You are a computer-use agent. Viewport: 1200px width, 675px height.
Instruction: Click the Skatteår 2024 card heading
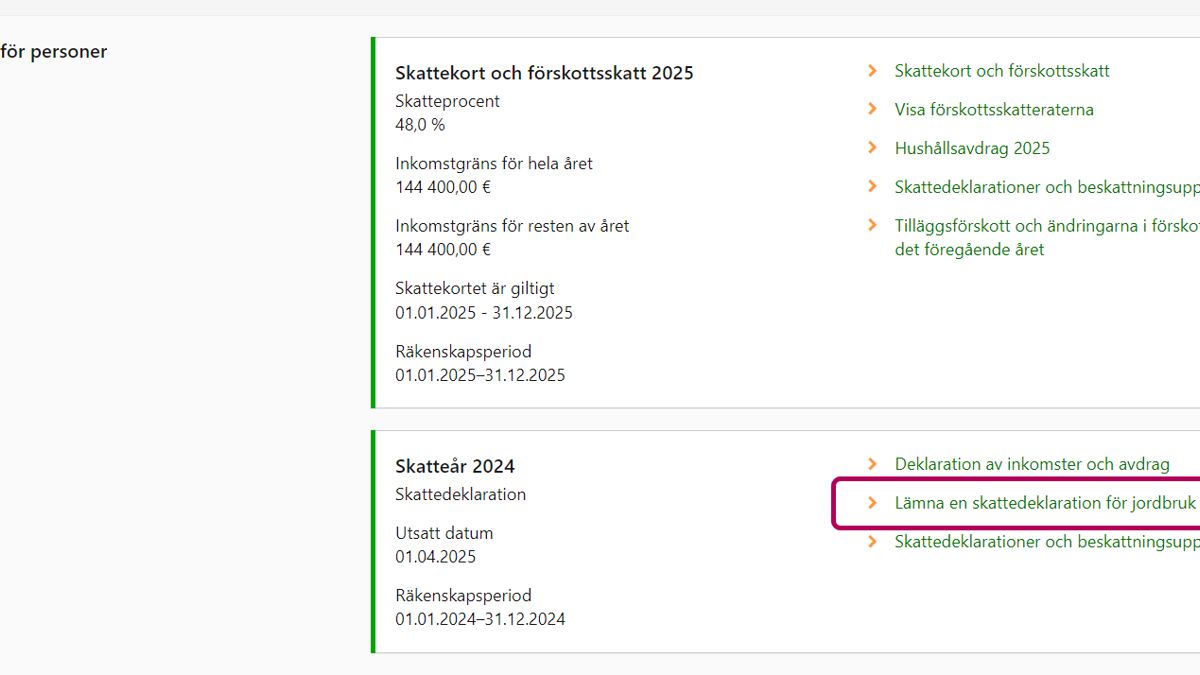(x=455, y=466)
